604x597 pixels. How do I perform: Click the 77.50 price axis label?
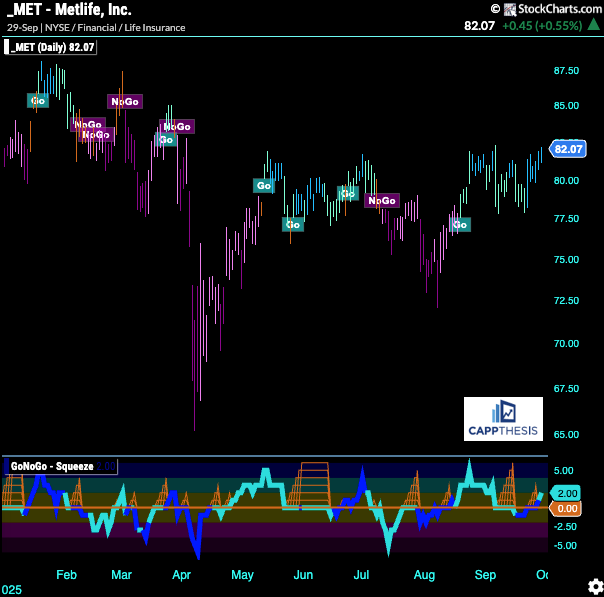pos(566,219)
